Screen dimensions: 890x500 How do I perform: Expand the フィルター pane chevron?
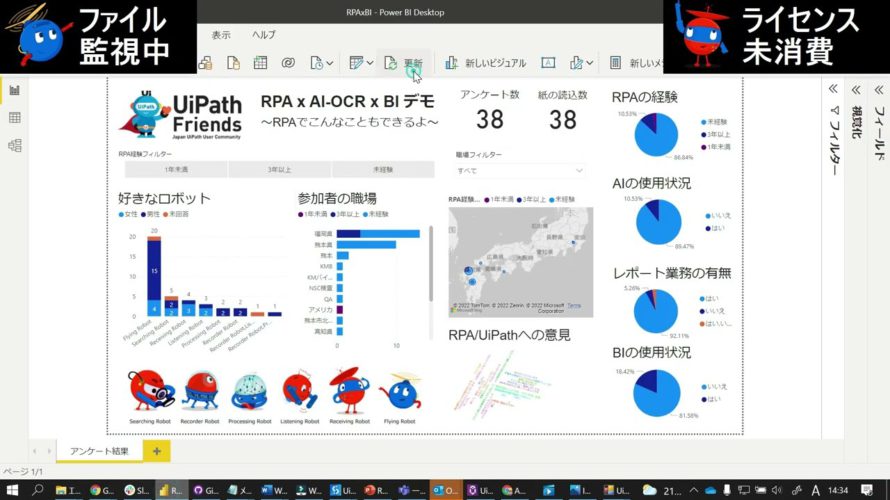[833, 89]
